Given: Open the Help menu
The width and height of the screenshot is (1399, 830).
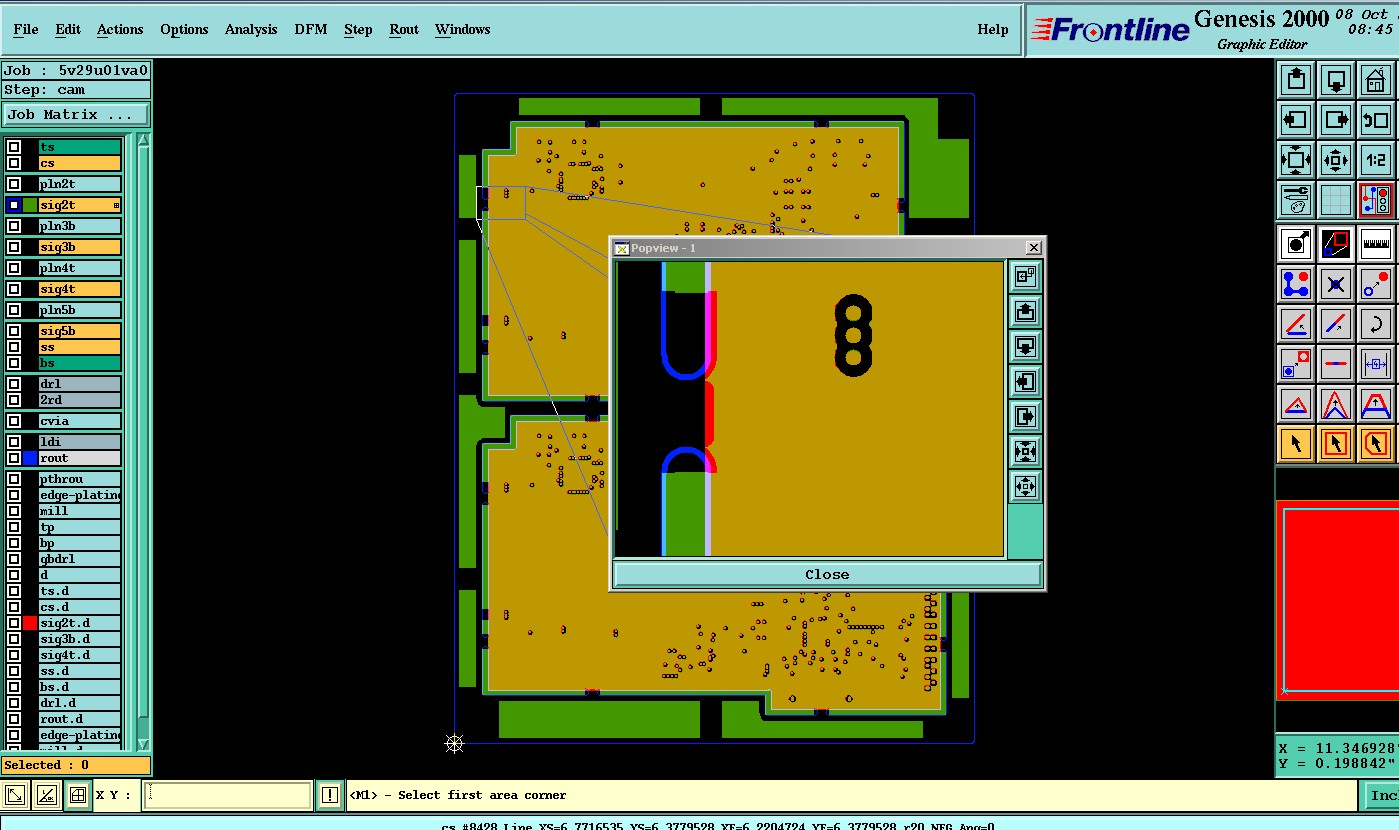Looking at the screenshot, I should pyautogui.click(x=993, y=29).
